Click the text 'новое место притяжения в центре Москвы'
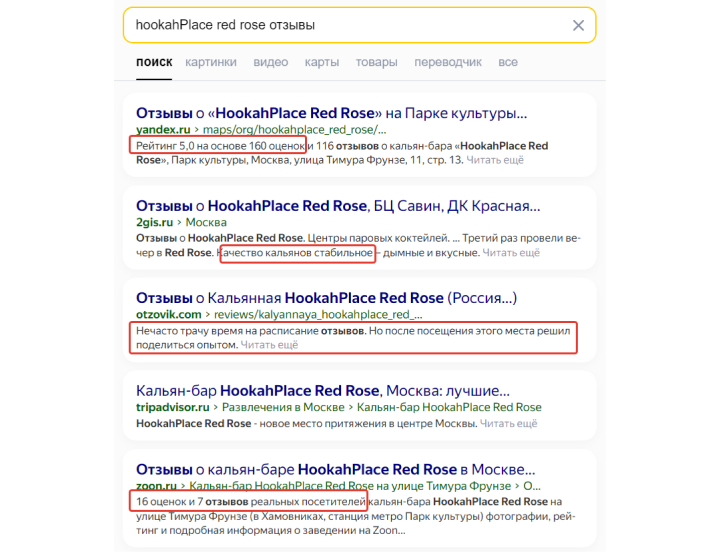Image resolution: width=720 pixels, height=552 pixels. pyautogui.click(x=368, y=423)
